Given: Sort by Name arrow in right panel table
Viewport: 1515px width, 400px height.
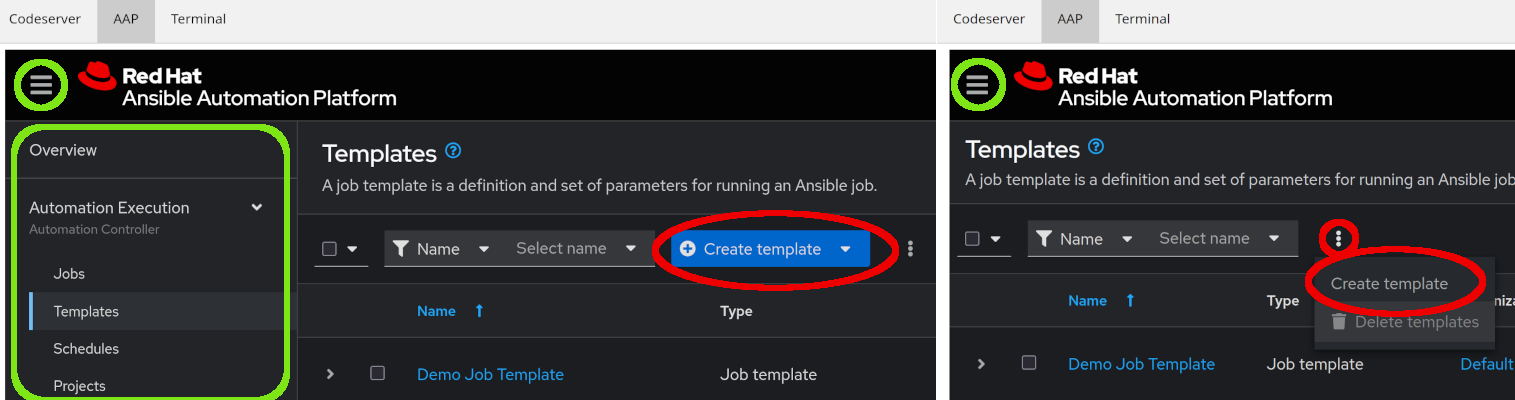Looking at the screenshot, I should (1130, 300).
